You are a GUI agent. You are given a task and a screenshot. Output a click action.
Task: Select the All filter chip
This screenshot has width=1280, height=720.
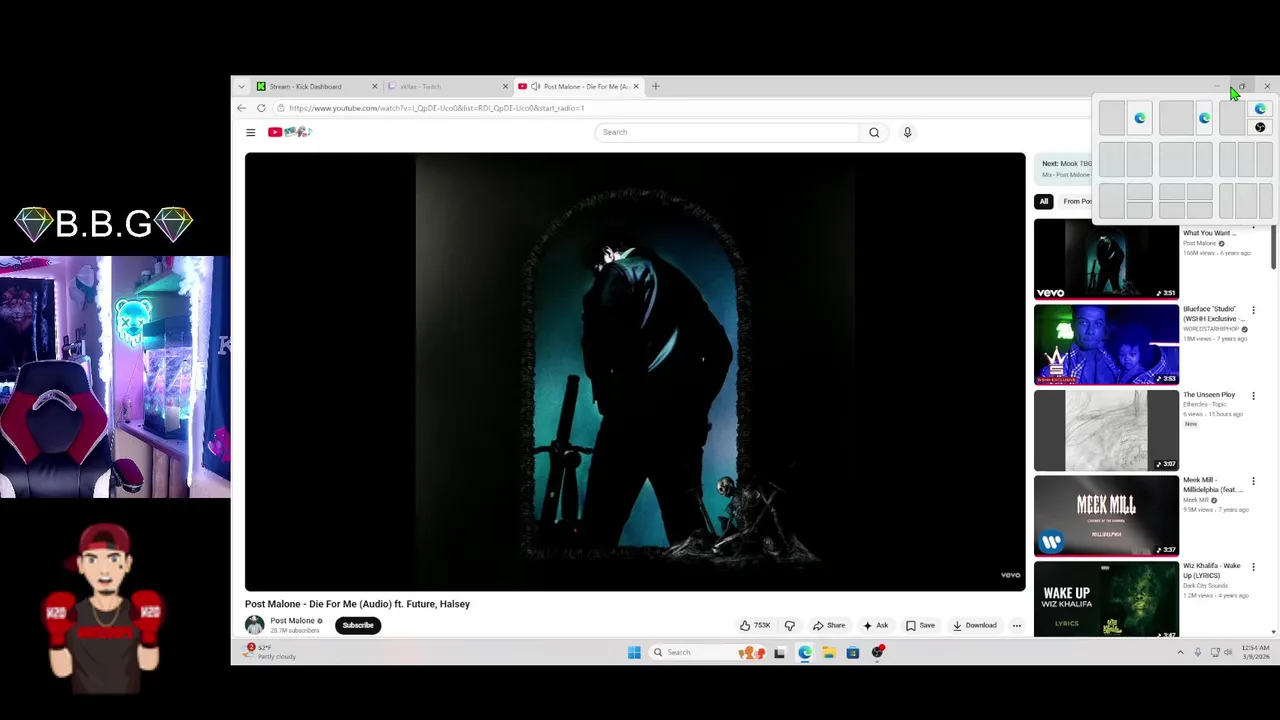[1043, 201]
